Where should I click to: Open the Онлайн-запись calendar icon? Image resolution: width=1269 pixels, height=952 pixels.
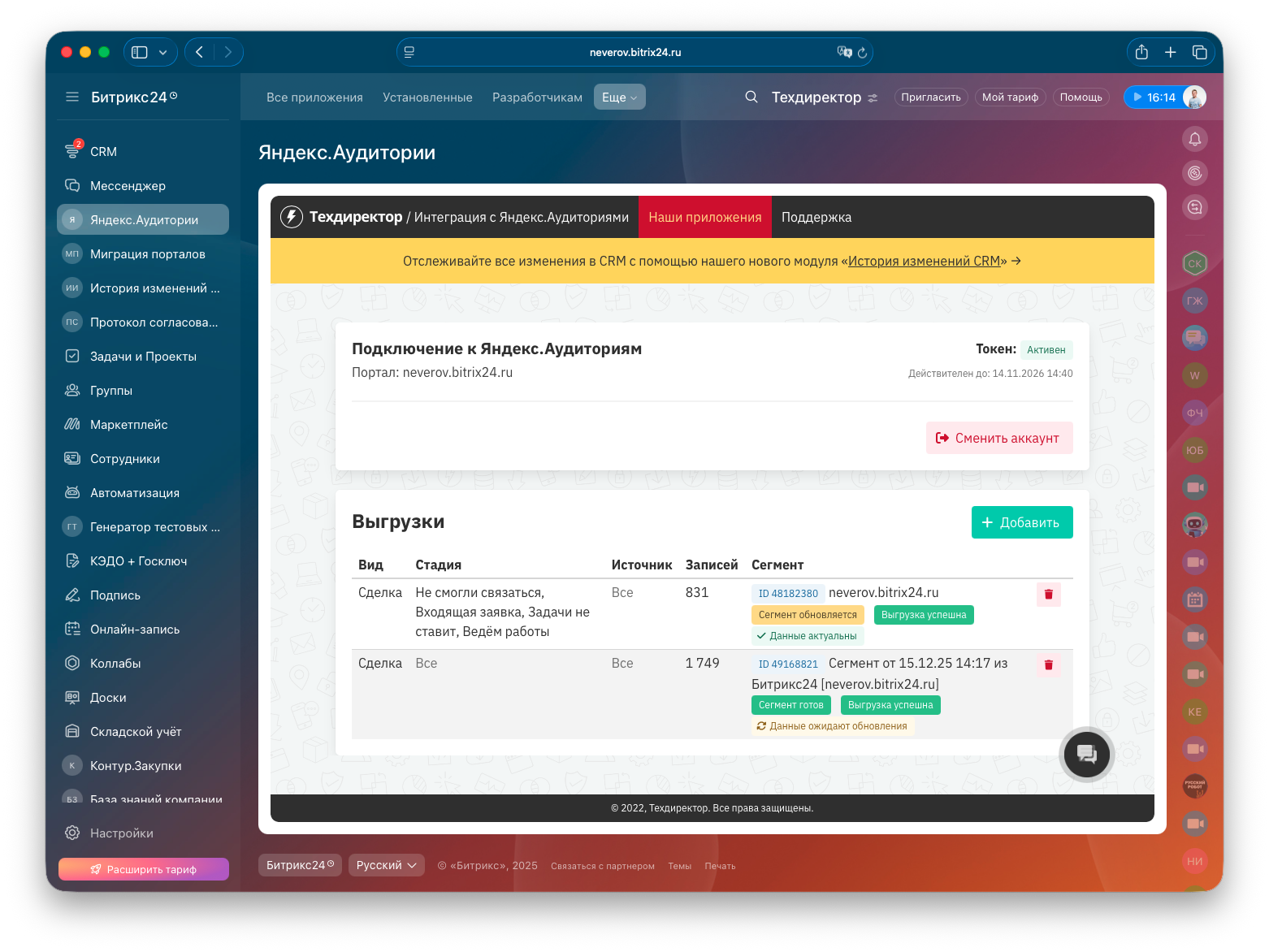pos(72,629)
